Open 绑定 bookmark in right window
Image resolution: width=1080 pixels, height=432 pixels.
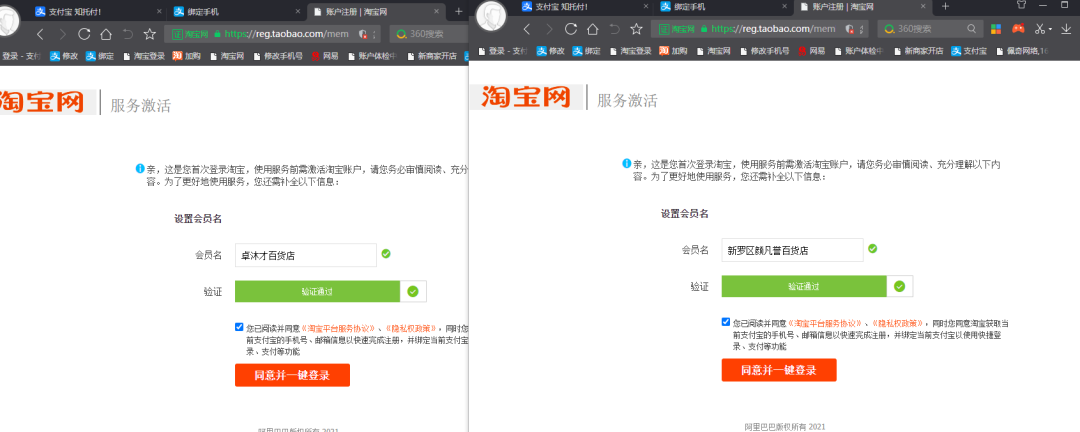[586, 51]
